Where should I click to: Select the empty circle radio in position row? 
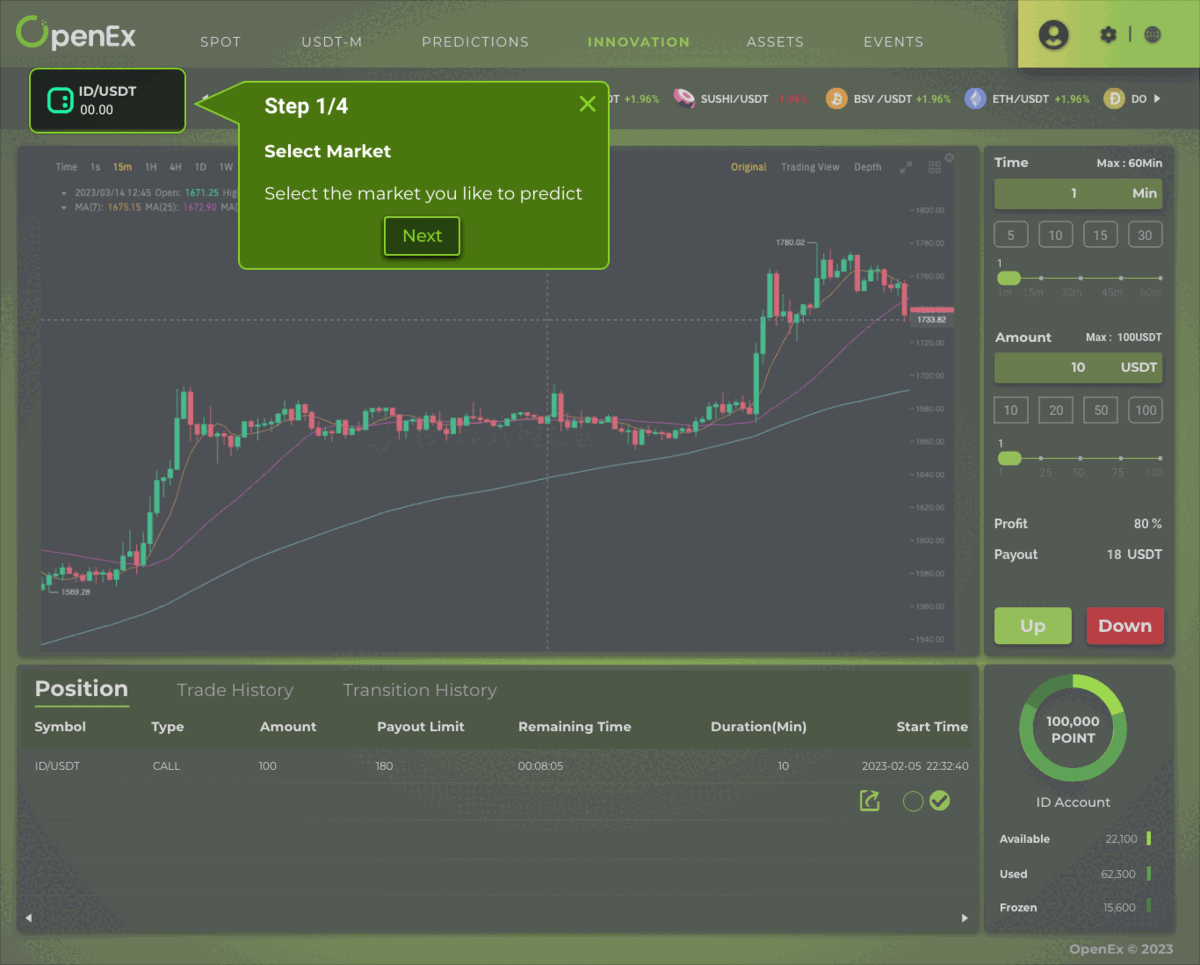912,801
